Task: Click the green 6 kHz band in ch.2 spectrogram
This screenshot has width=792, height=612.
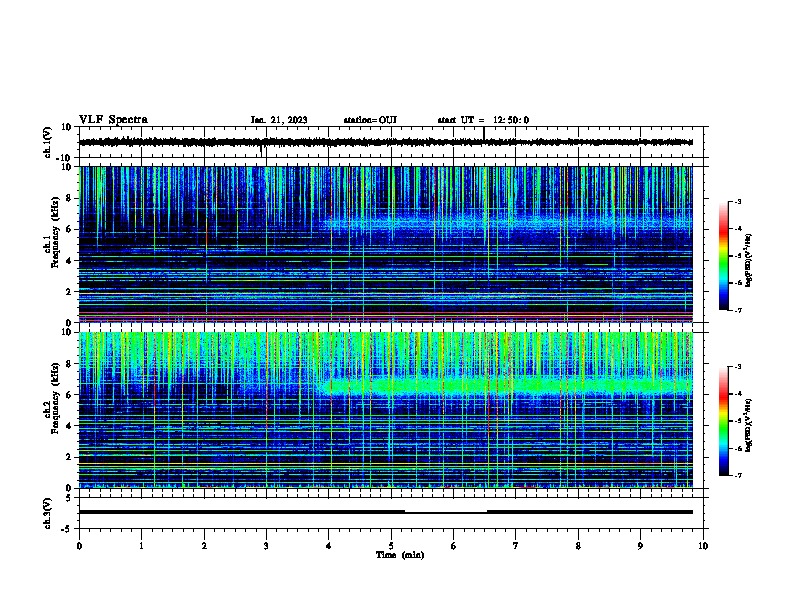Action: click(505, 387)
